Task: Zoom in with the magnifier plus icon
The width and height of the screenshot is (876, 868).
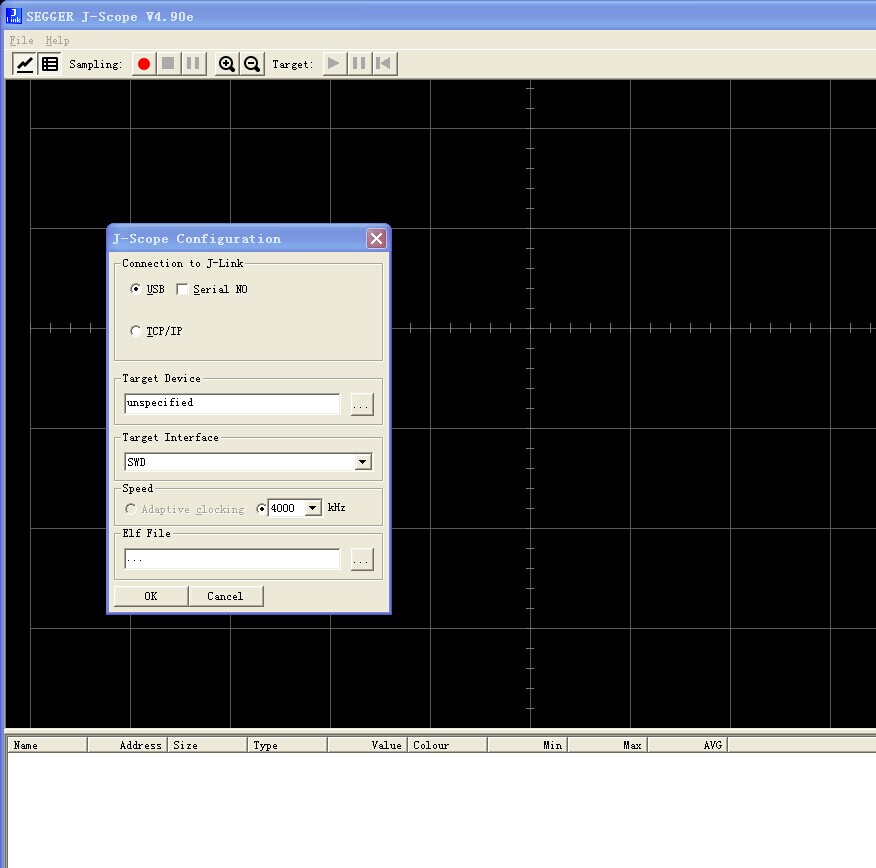Action: click(x=226, y=64)
